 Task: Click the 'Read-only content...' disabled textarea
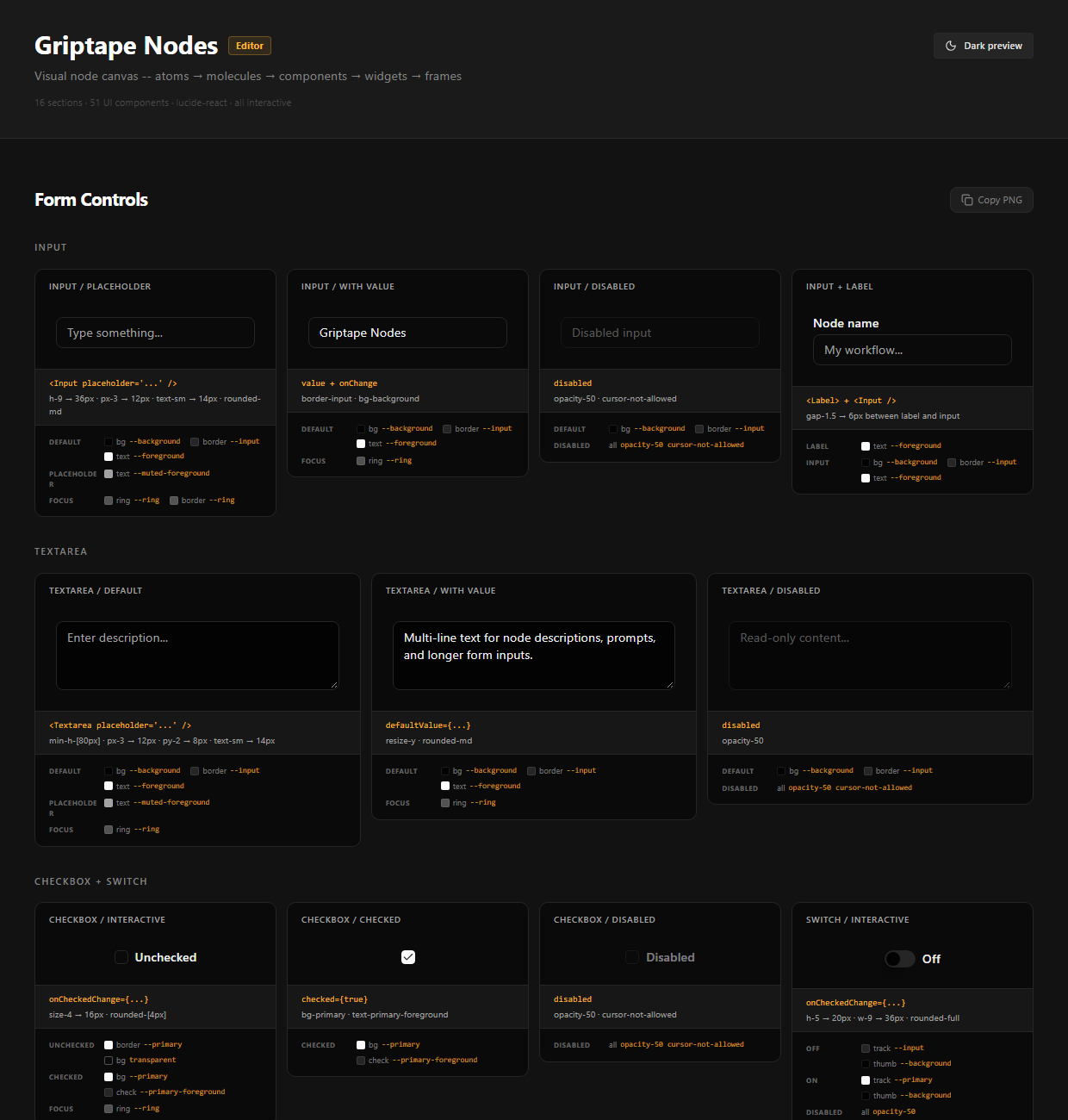click(x=870, y=656)
